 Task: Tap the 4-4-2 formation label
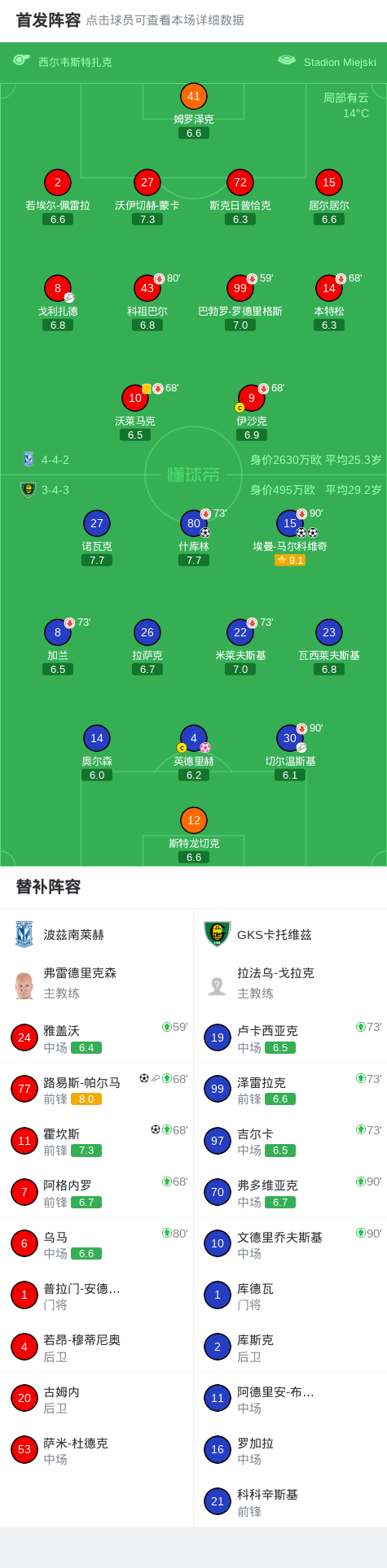tap(55, 460)
